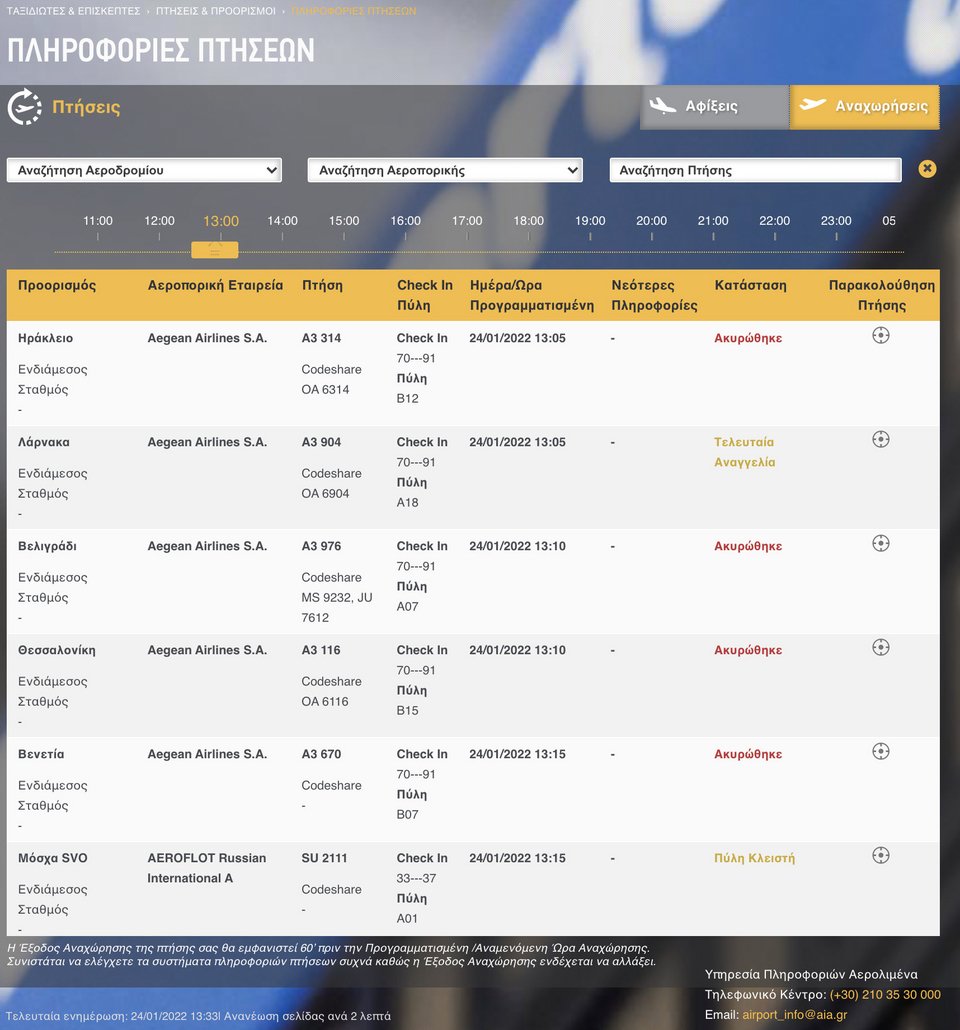Click flight number A3 116

coord(321,650)
